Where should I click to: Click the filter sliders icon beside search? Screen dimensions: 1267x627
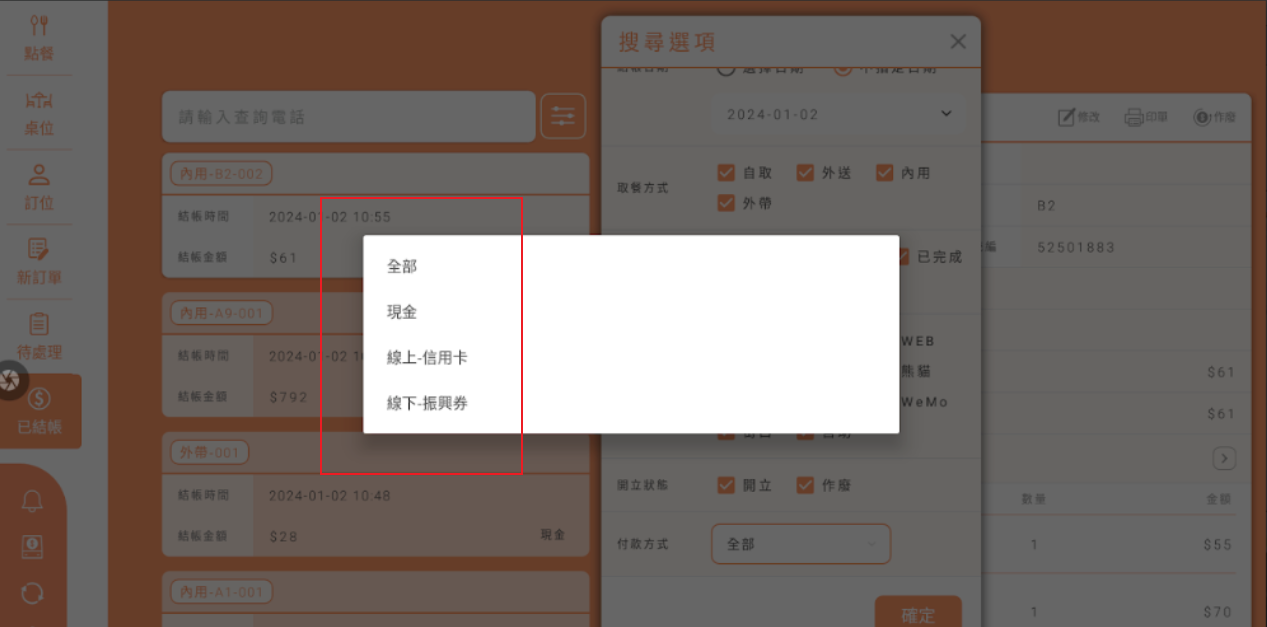click(563, 117)
